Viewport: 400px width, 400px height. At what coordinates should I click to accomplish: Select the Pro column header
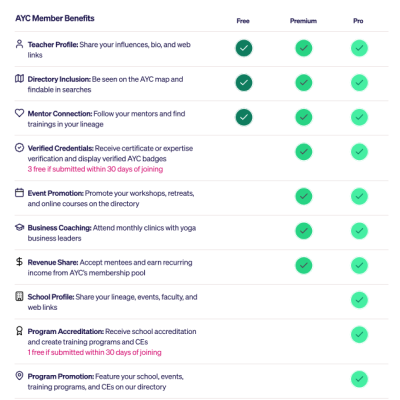[x=358, y=21]
